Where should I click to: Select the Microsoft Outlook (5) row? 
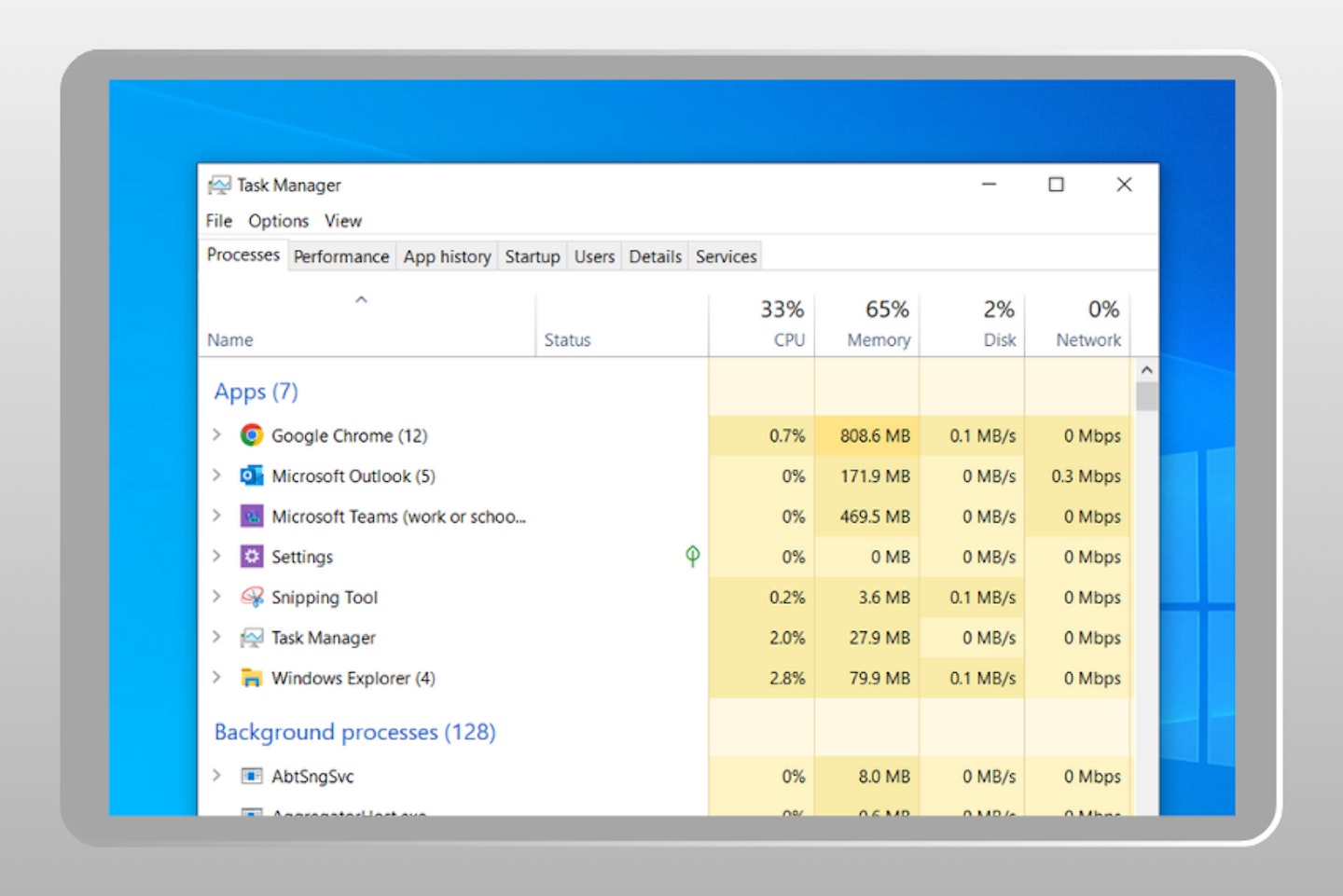(665, 476)
